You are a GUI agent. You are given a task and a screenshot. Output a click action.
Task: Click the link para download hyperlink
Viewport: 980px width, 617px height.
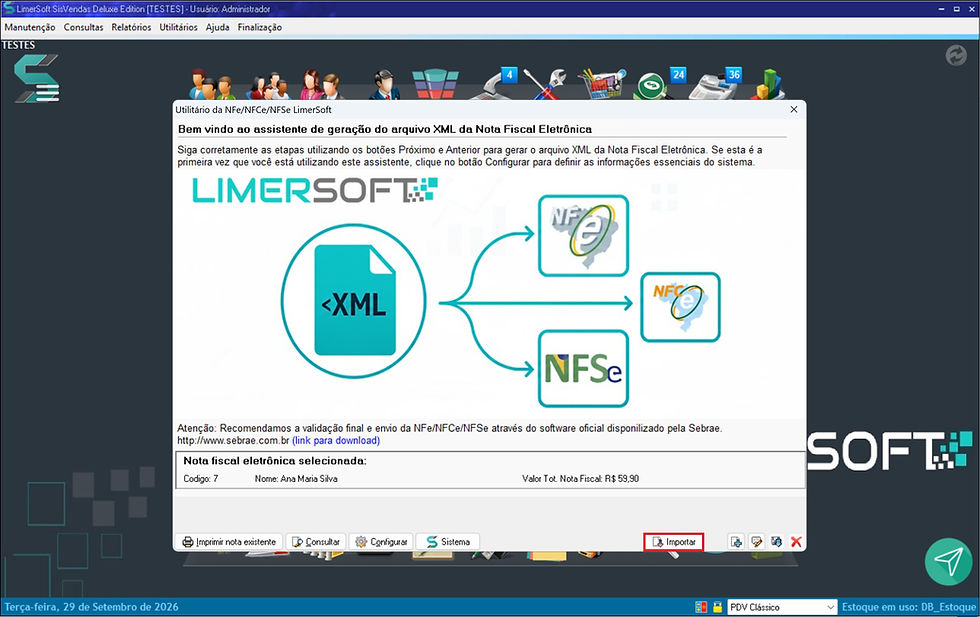click(x=336, y=441)
